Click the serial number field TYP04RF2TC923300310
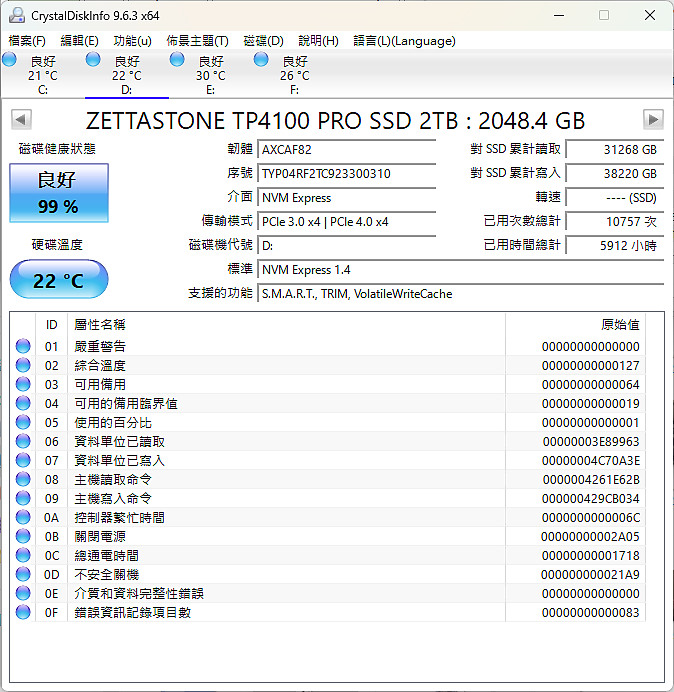The width and height of the screenshot is (674, 692). [x=347, y=173]
